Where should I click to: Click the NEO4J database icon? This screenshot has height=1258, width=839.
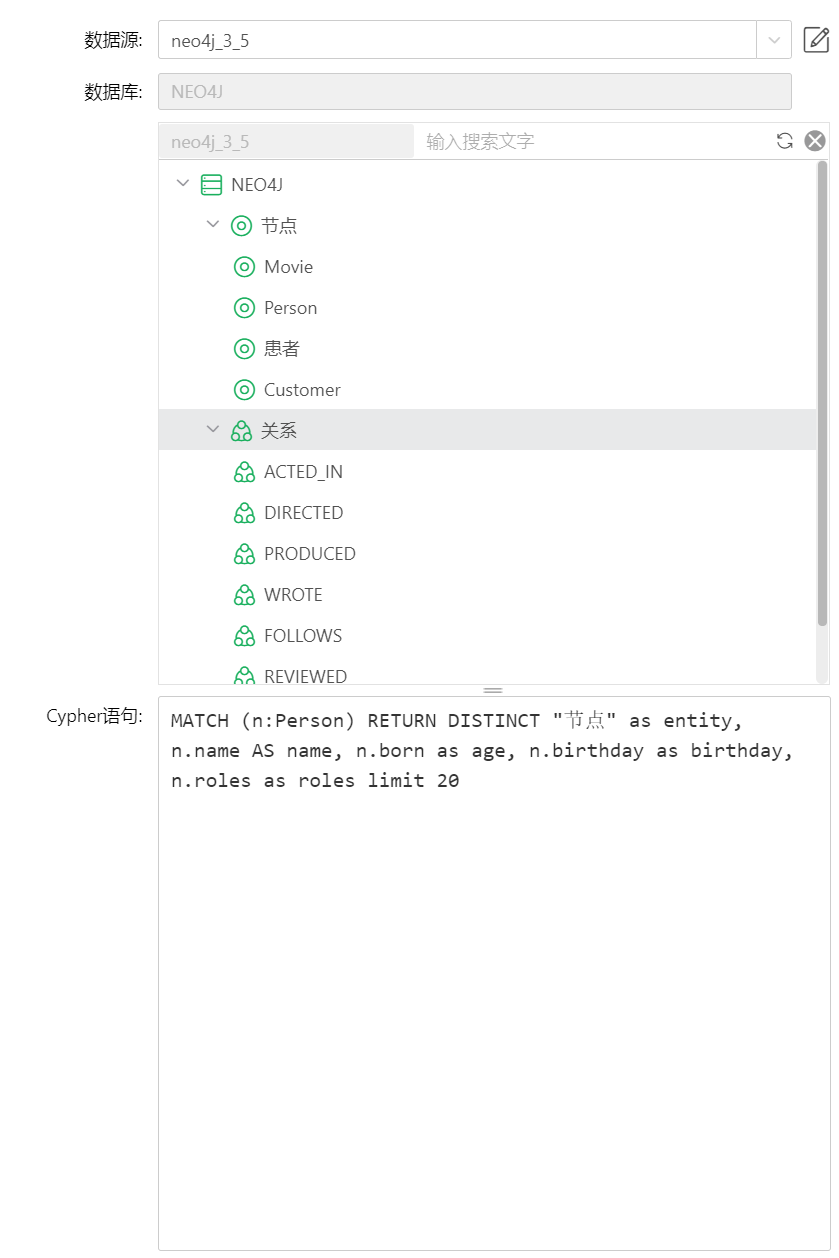[211, 185]
